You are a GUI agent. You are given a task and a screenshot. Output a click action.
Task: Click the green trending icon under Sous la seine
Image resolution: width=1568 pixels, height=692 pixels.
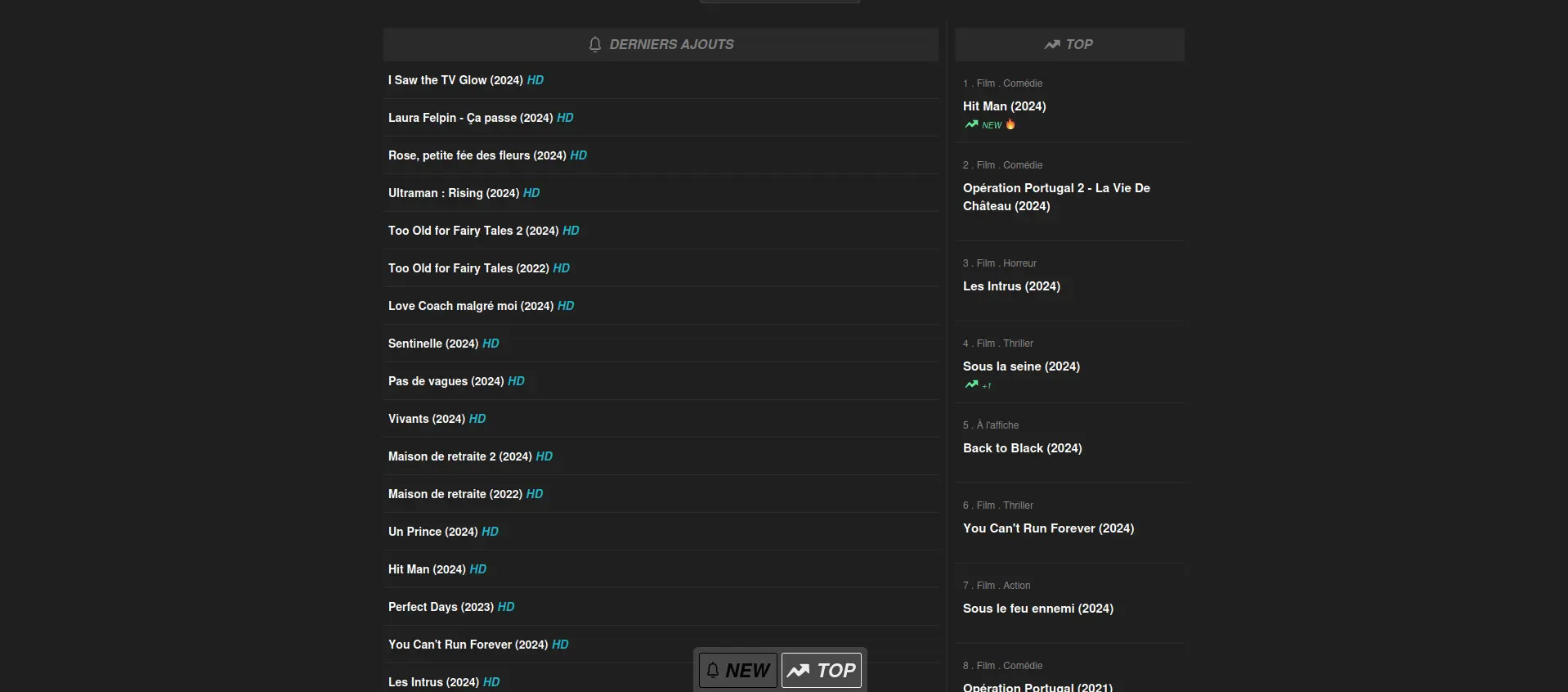[971, 384]
